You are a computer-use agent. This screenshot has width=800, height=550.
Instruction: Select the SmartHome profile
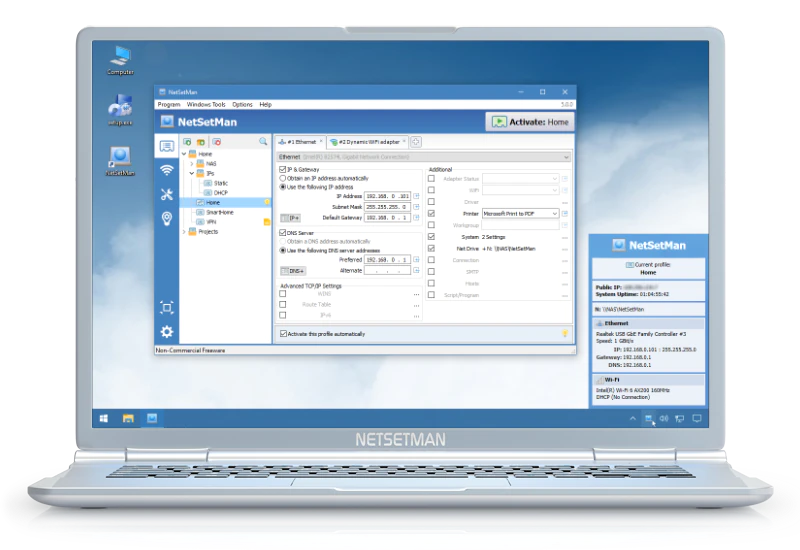pos(220,212)
